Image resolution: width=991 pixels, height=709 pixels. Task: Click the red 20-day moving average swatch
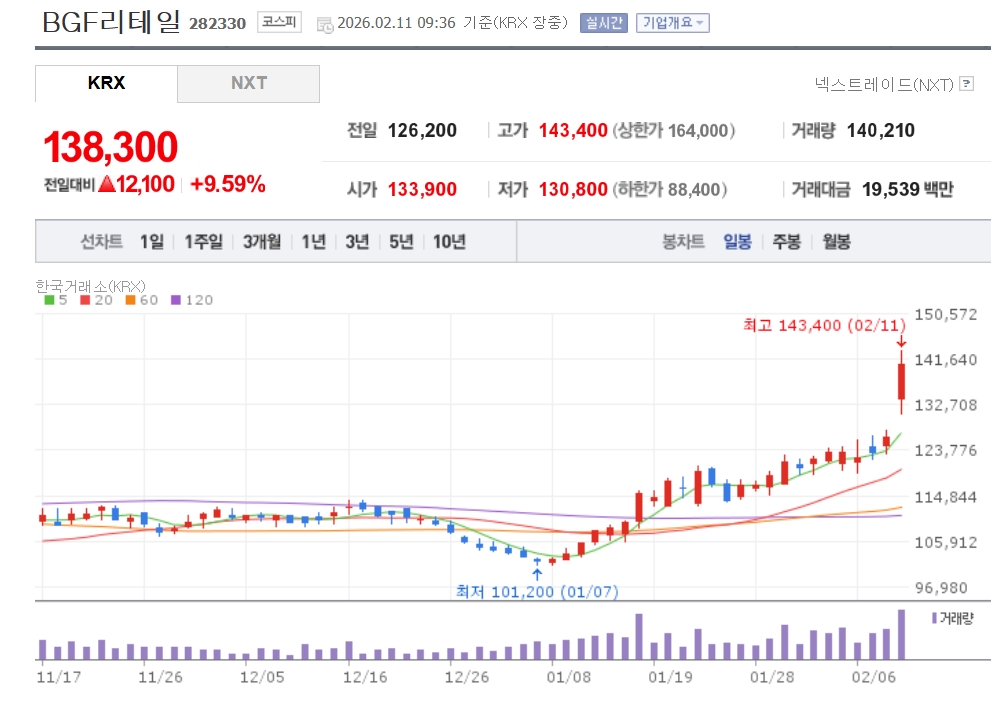tap(85, 300)
